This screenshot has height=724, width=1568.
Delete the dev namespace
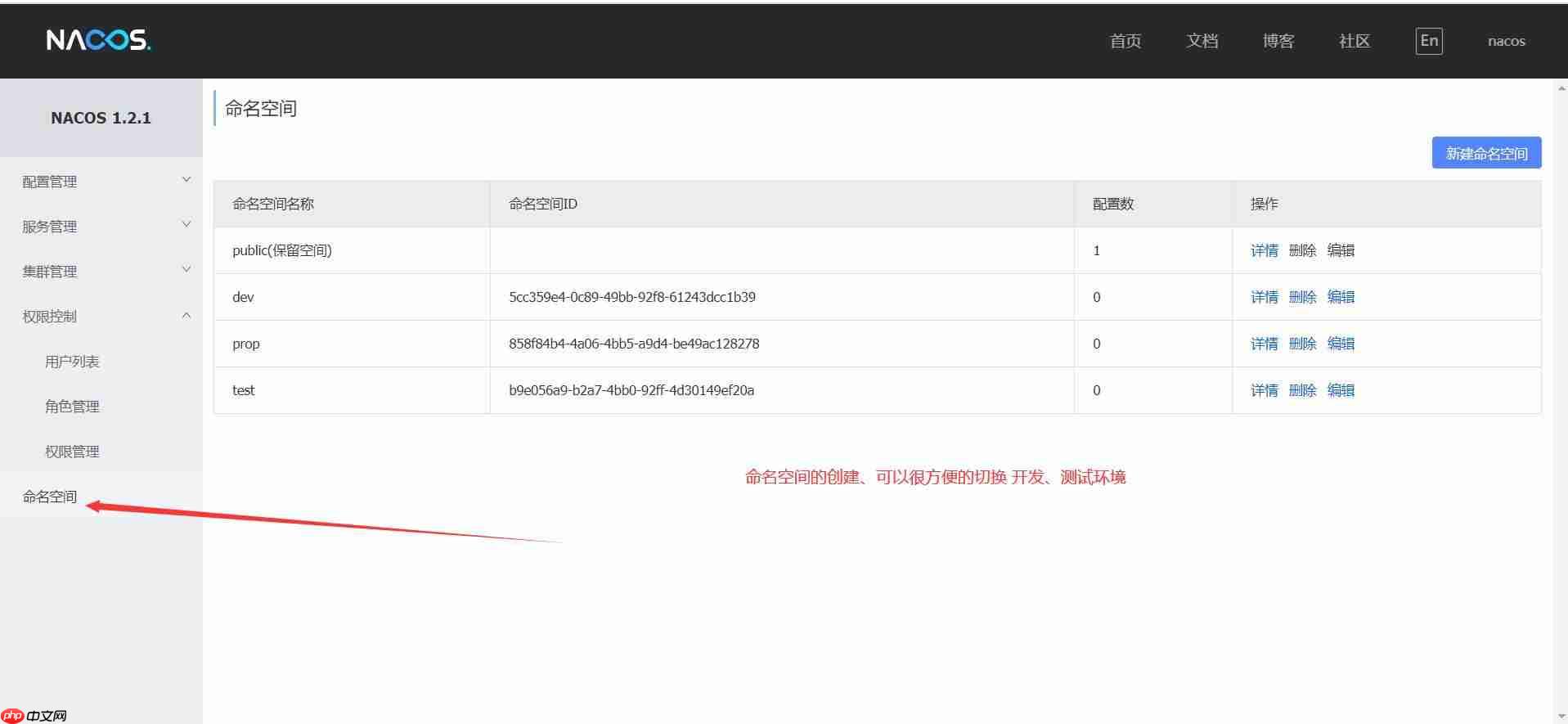[x=1302, y=297]
